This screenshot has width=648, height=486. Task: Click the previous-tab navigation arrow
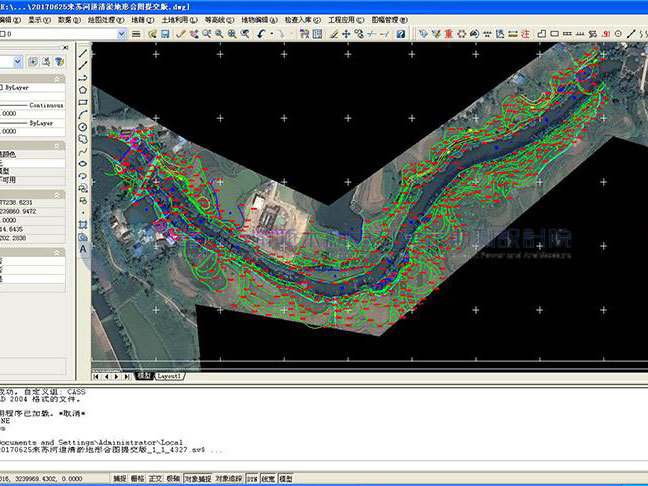[x=107, y=376]
